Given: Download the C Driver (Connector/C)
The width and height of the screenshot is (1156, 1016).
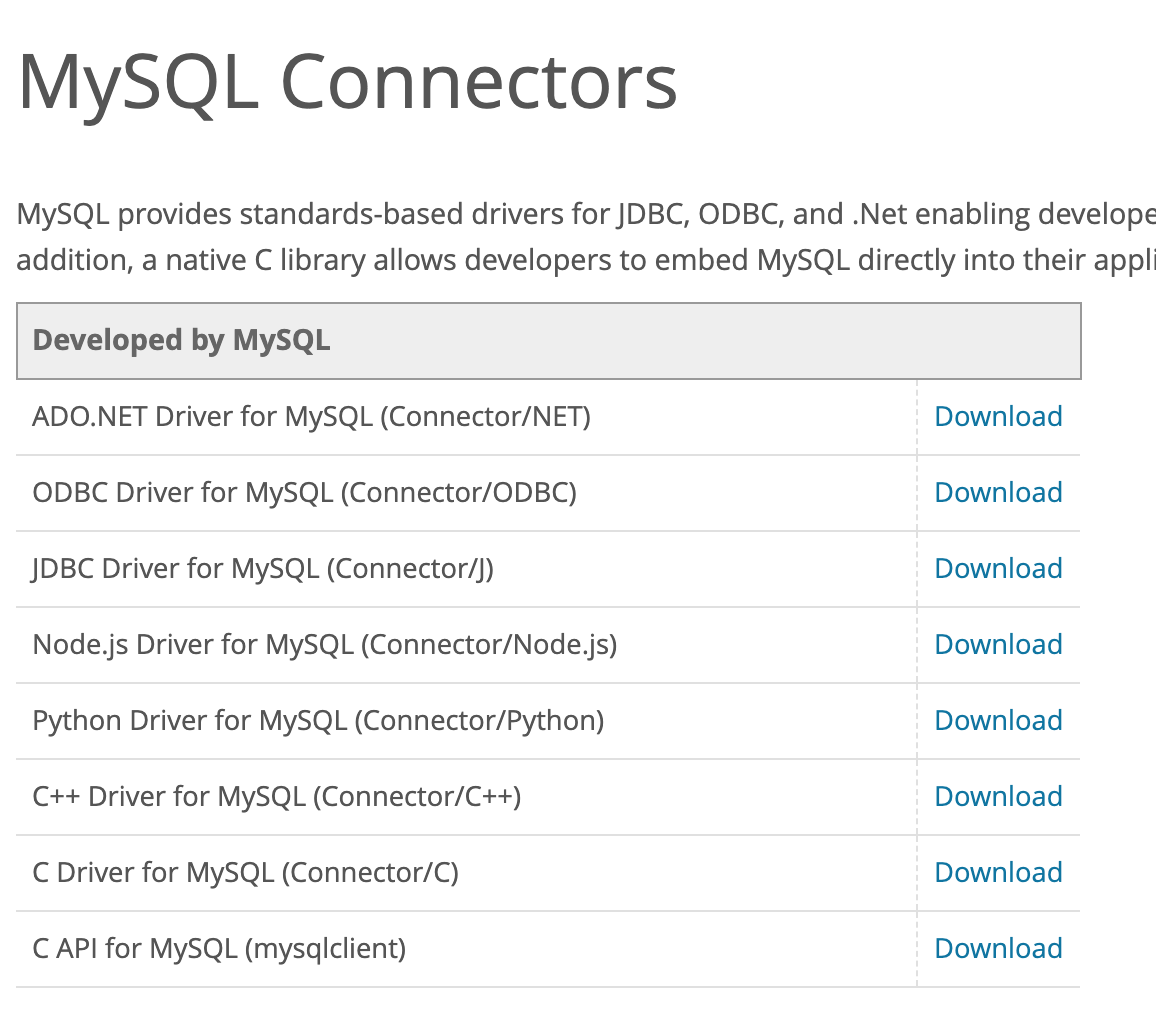Looking at the screenshot, I should pos(998,872).
